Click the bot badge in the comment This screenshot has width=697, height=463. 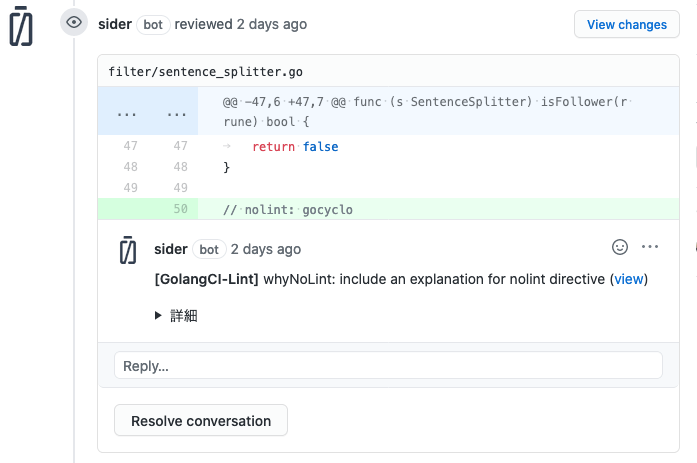(209, 249)
